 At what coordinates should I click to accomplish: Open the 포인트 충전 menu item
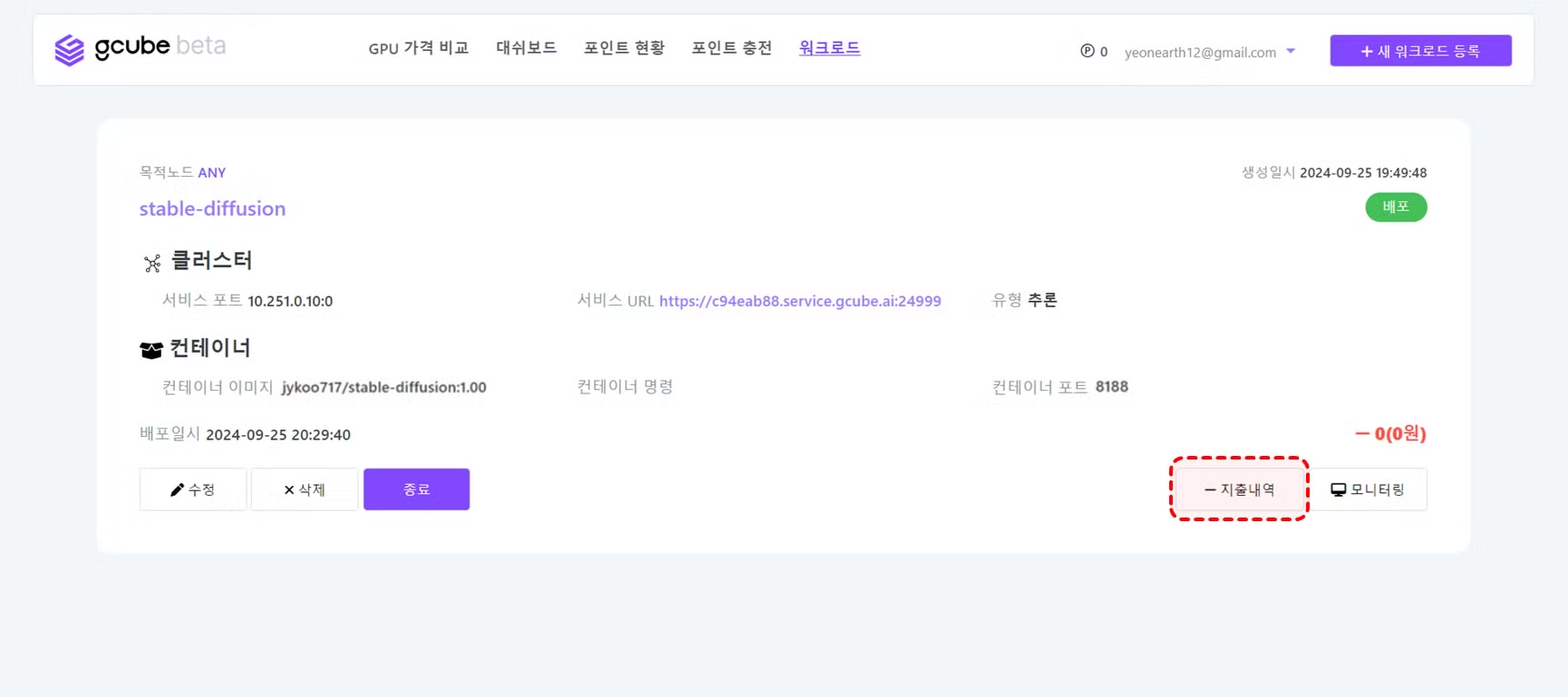coord(732,48)
